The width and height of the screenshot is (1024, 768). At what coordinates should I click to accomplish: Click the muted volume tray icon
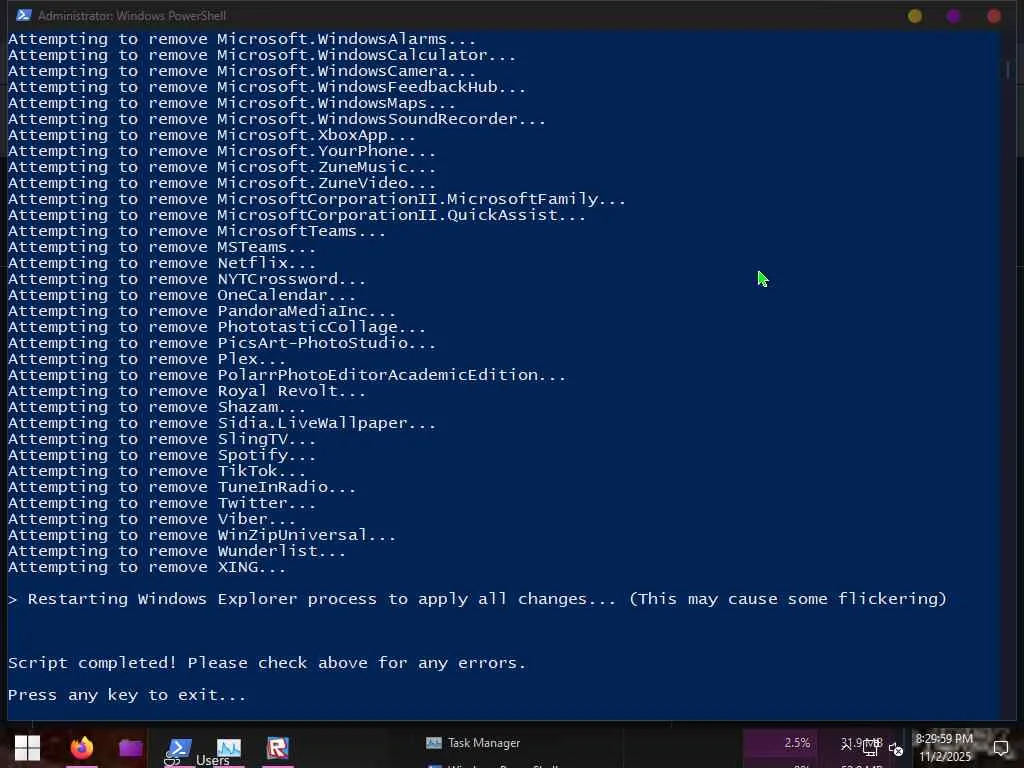tap(895, 749)
